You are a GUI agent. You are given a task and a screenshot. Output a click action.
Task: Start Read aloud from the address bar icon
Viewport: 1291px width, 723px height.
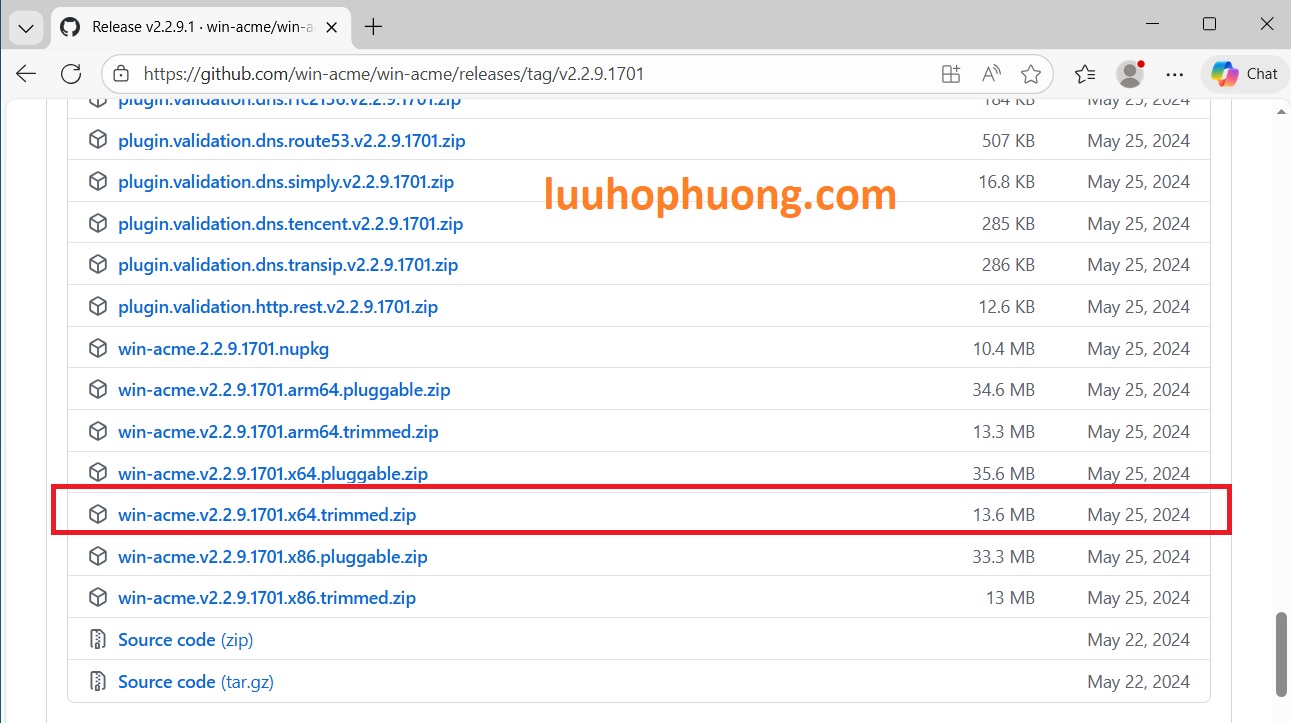[x=991, y=73]
